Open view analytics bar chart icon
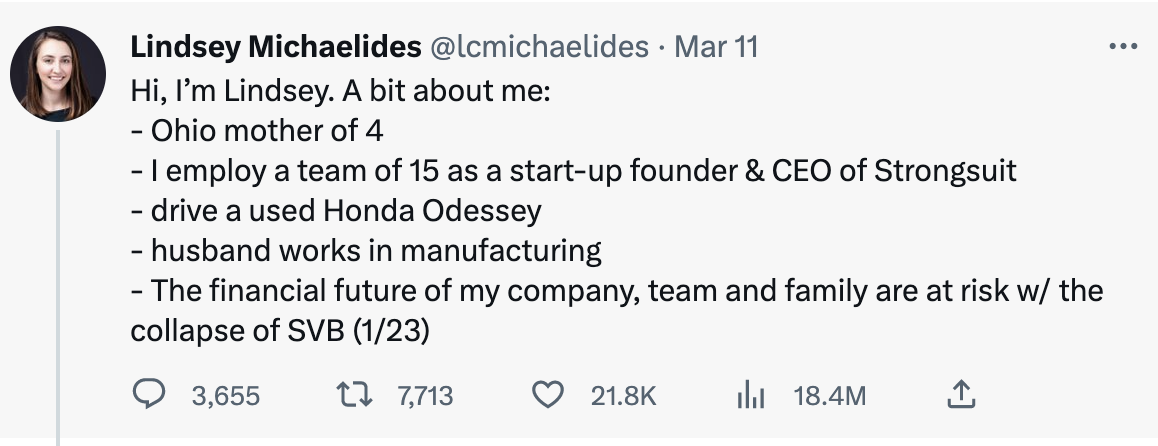This screenshot has height=446, width=1158. (750, 396)
